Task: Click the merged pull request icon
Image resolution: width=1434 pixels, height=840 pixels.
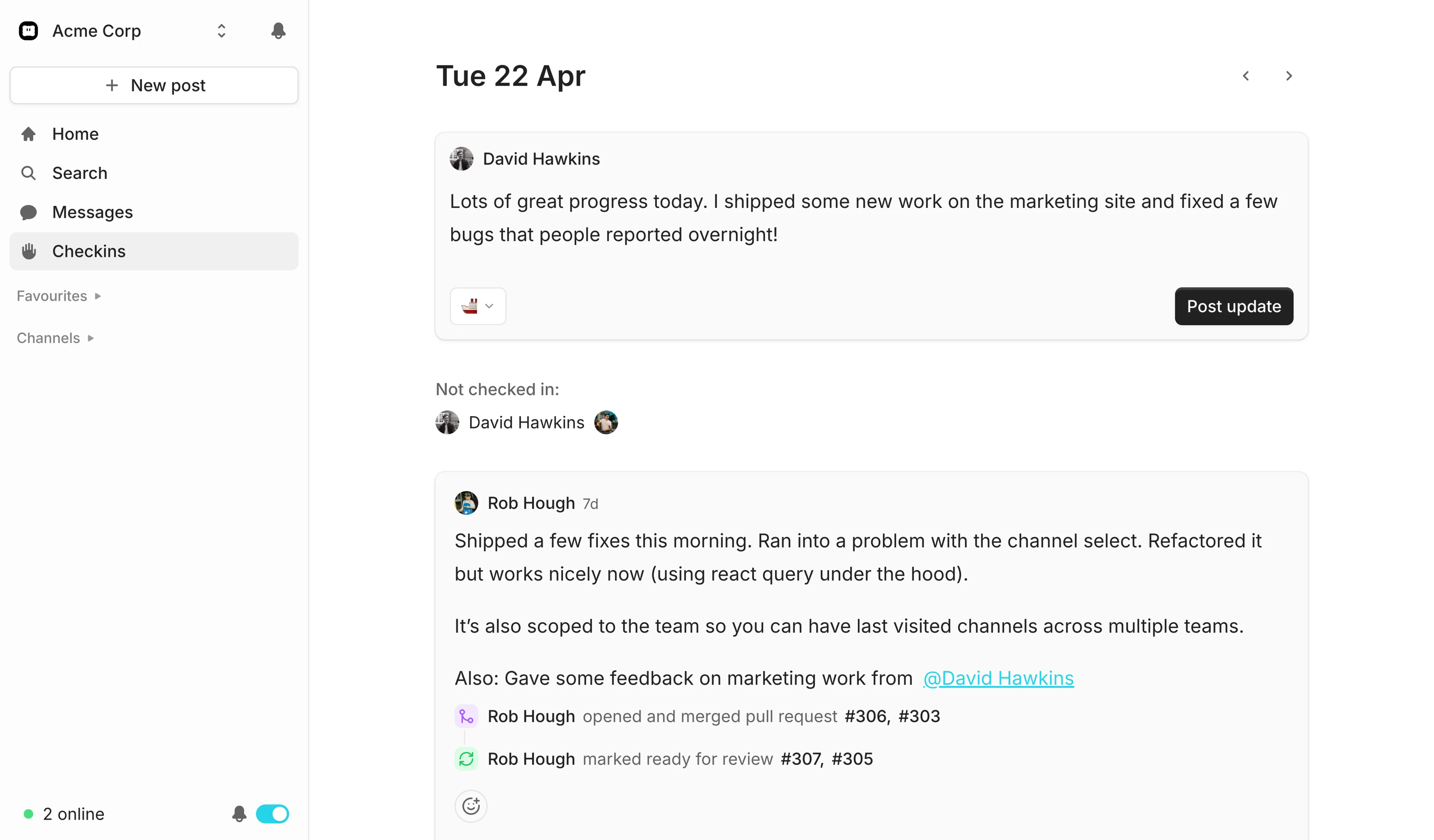Action: point(466,716)
